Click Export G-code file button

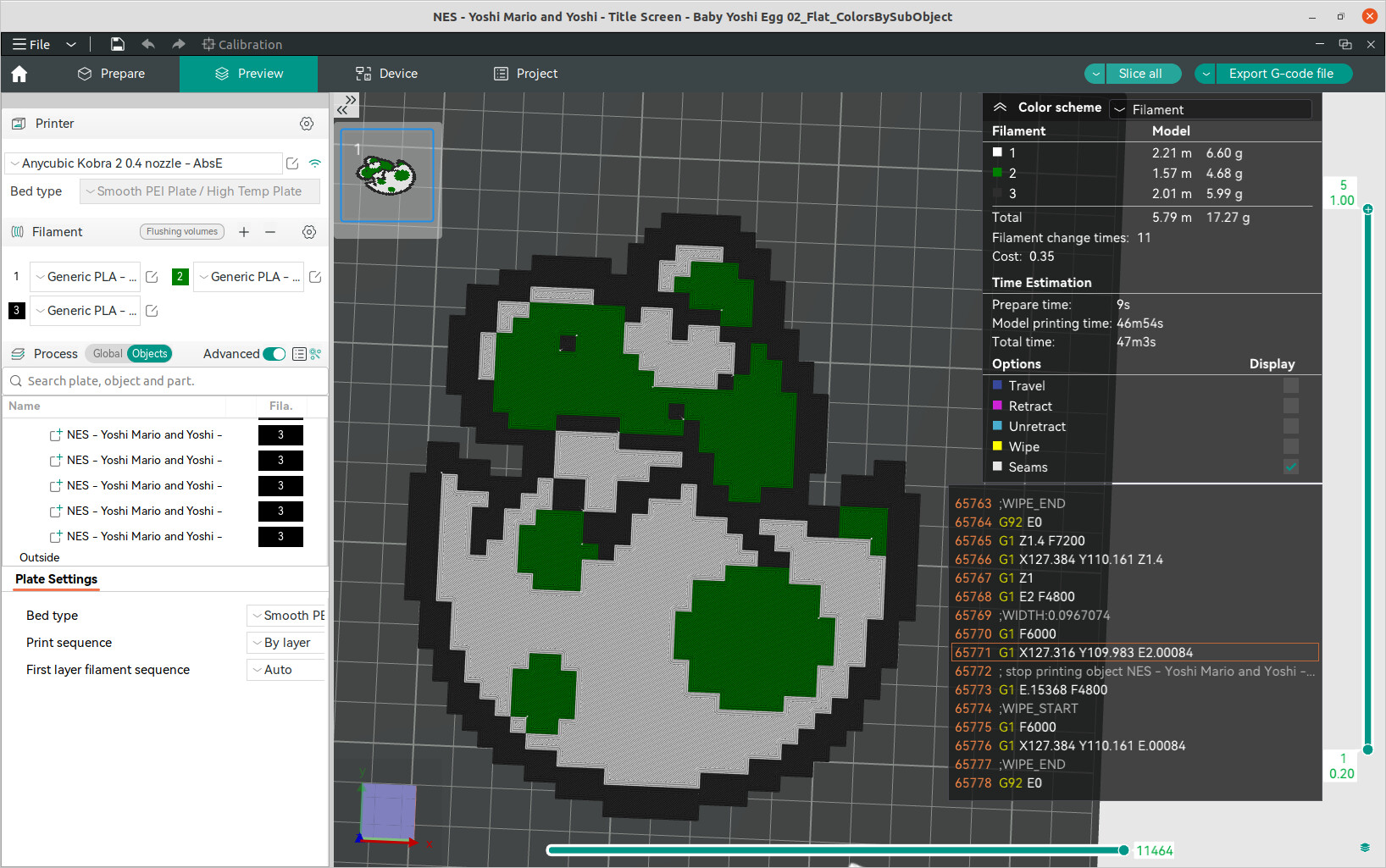click(x=1283, y=74)
